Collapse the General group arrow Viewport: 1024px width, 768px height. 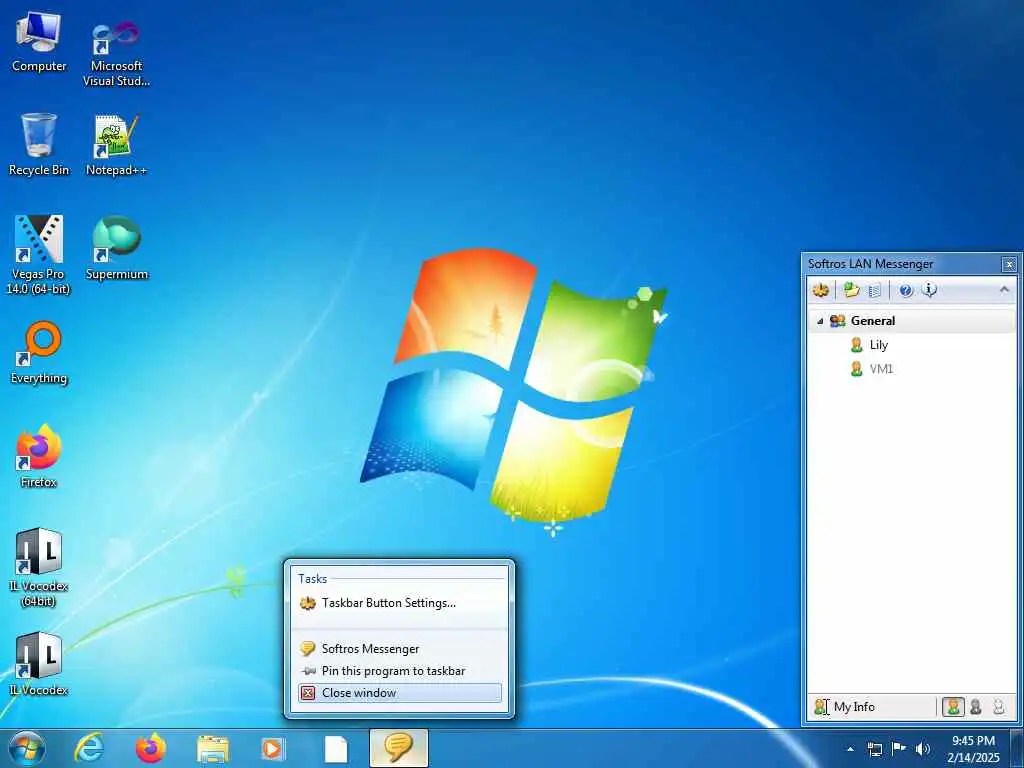(x=820, y=321)
